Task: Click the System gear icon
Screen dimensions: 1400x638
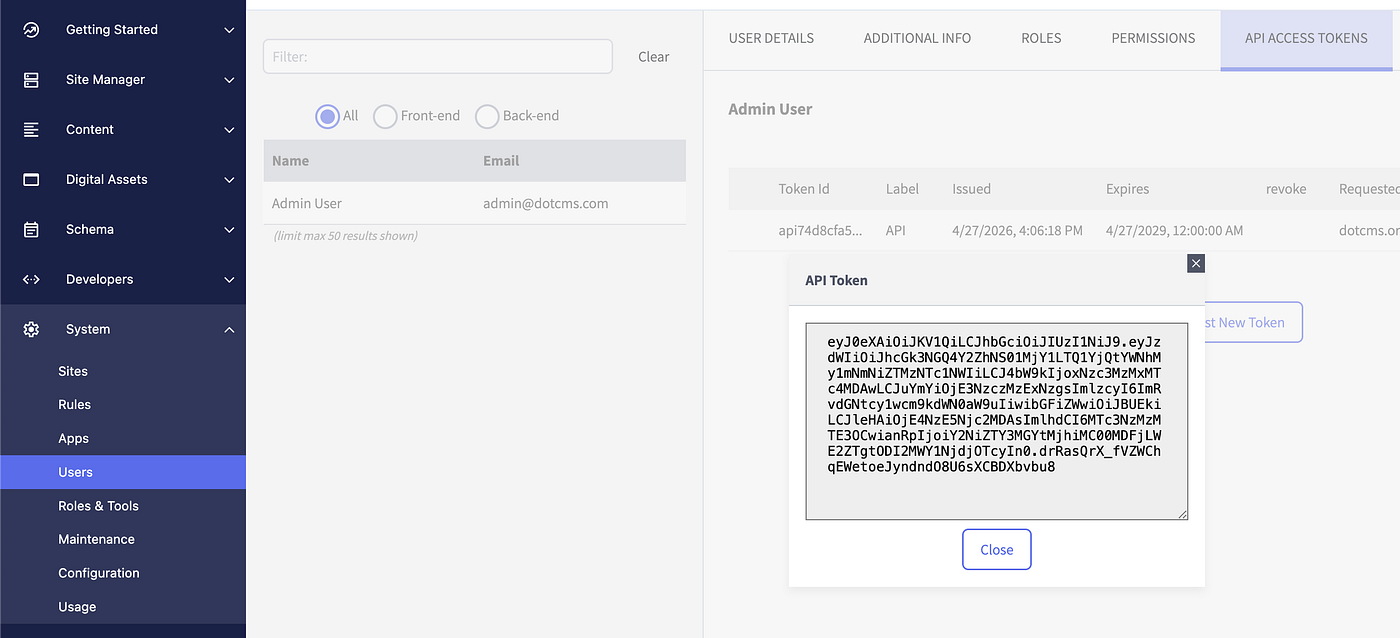Action: click(31, 329)
